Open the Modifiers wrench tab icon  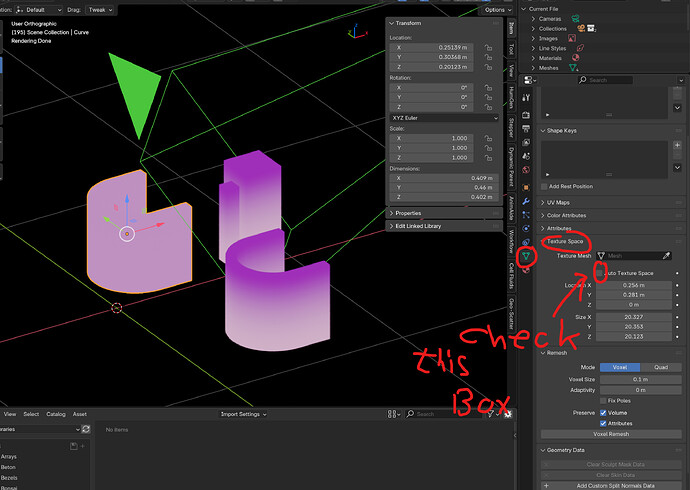pyautogui.click(x=526, y=201)
